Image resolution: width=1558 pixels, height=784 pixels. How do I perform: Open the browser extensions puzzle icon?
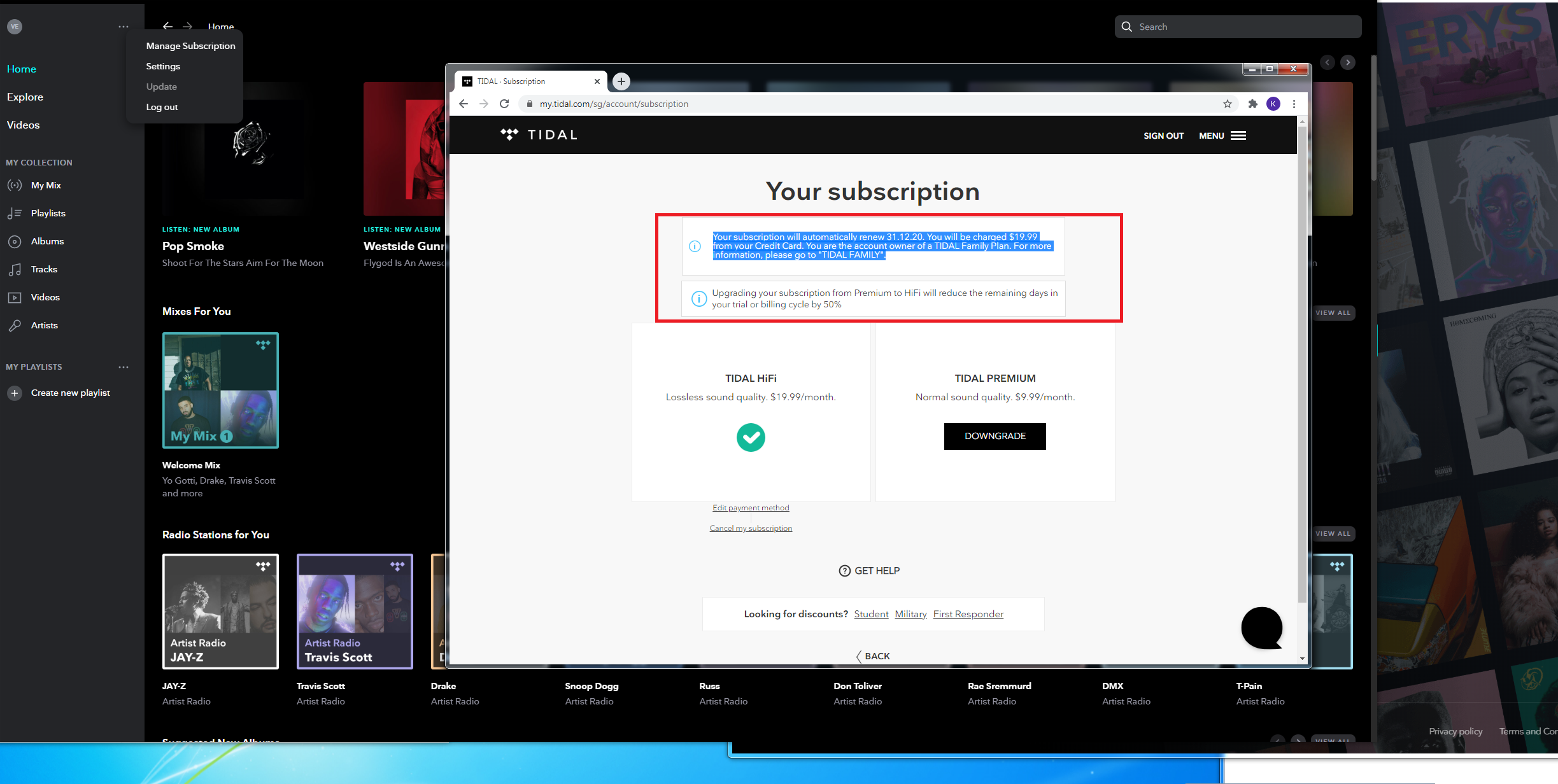pos(1253,104)
